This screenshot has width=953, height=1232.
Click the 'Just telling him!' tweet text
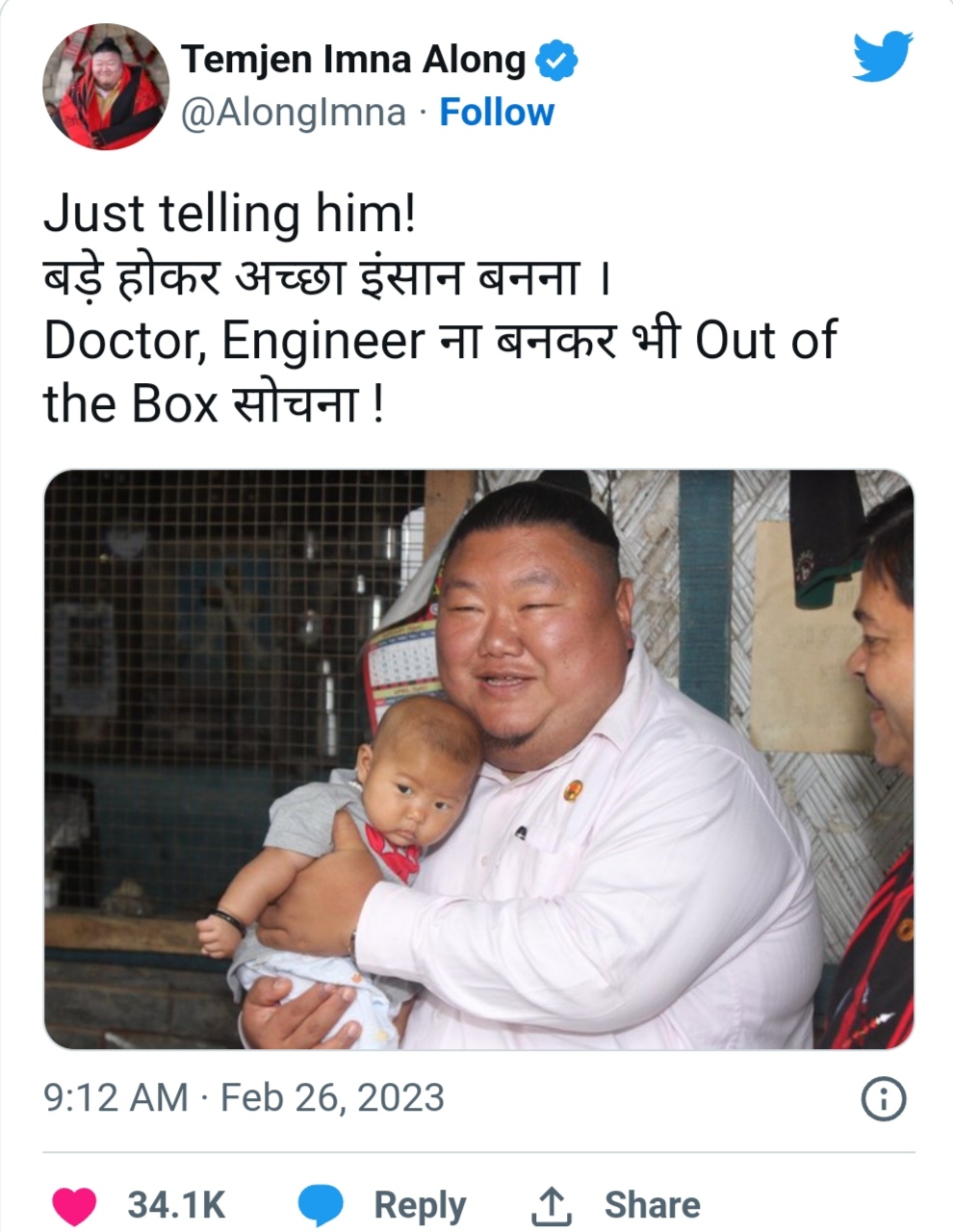coord(230,214)
